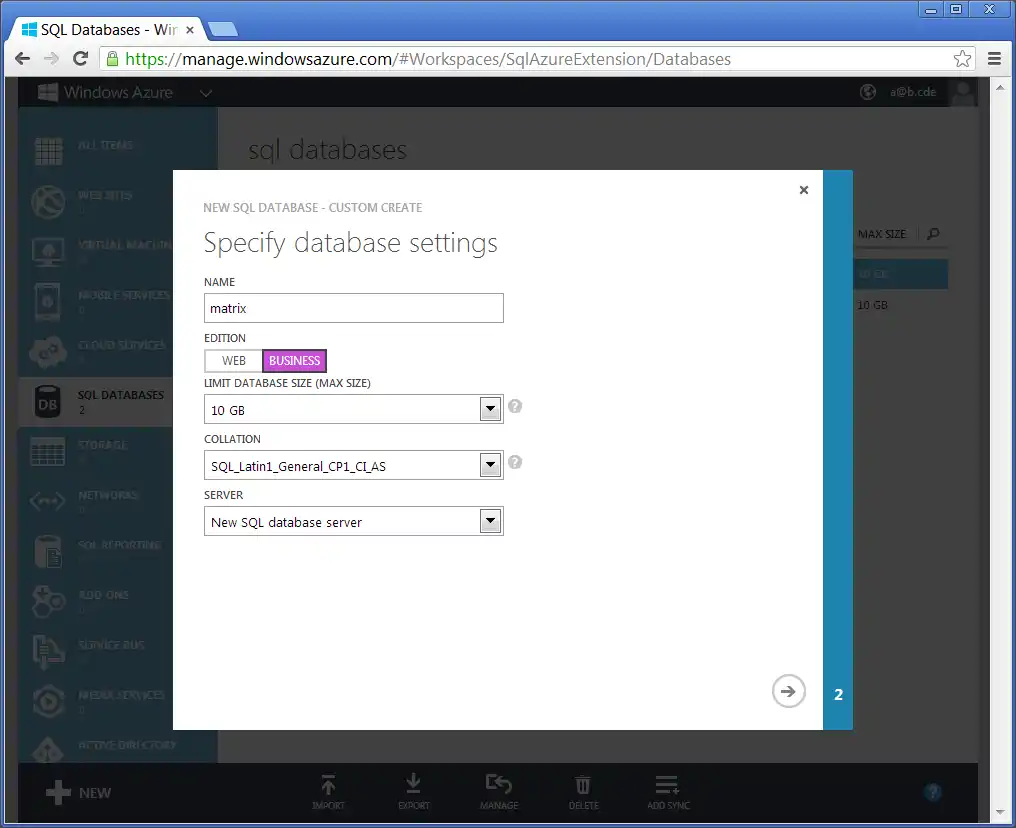Show help for collation setting
Viewport: 1016px width, 828px height.
514,462
